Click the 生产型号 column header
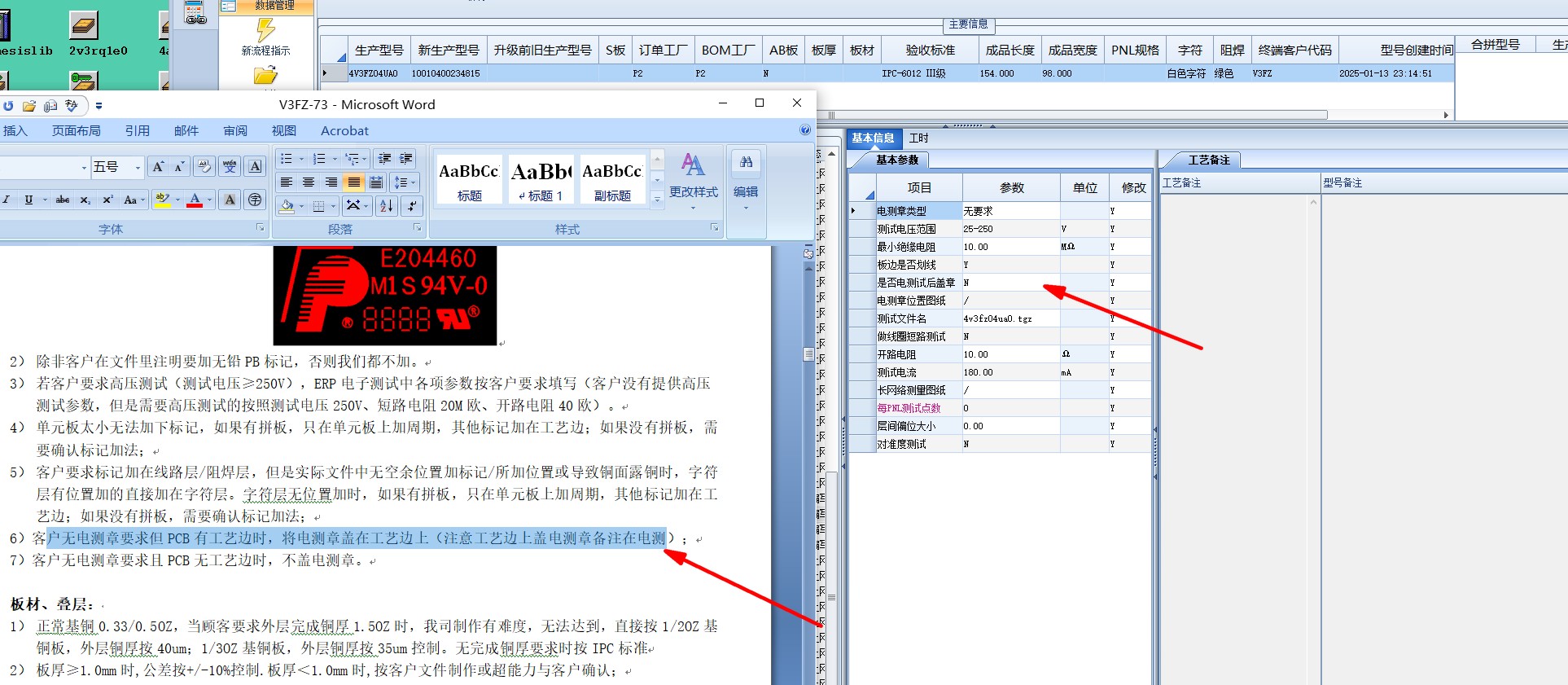The height and width of the screenshot is (685, 1568). click(x=379, y=50)
